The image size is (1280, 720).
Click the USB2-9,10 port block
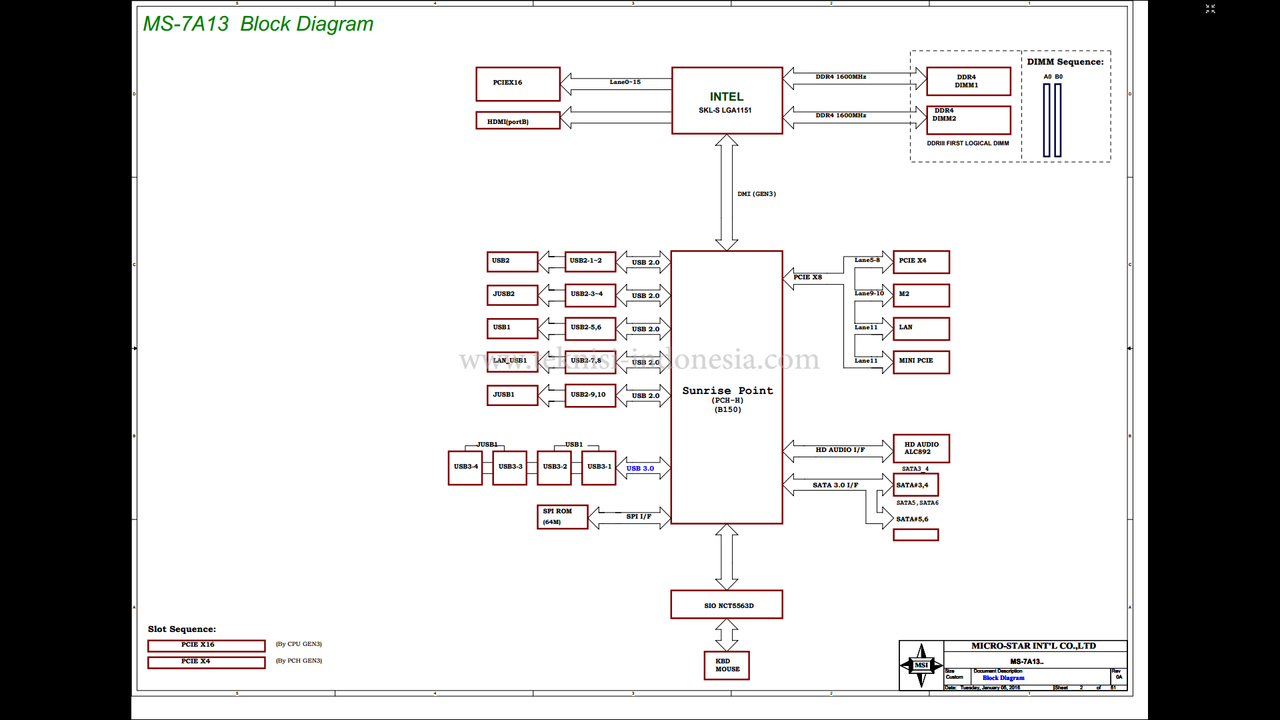pos(590,395)
